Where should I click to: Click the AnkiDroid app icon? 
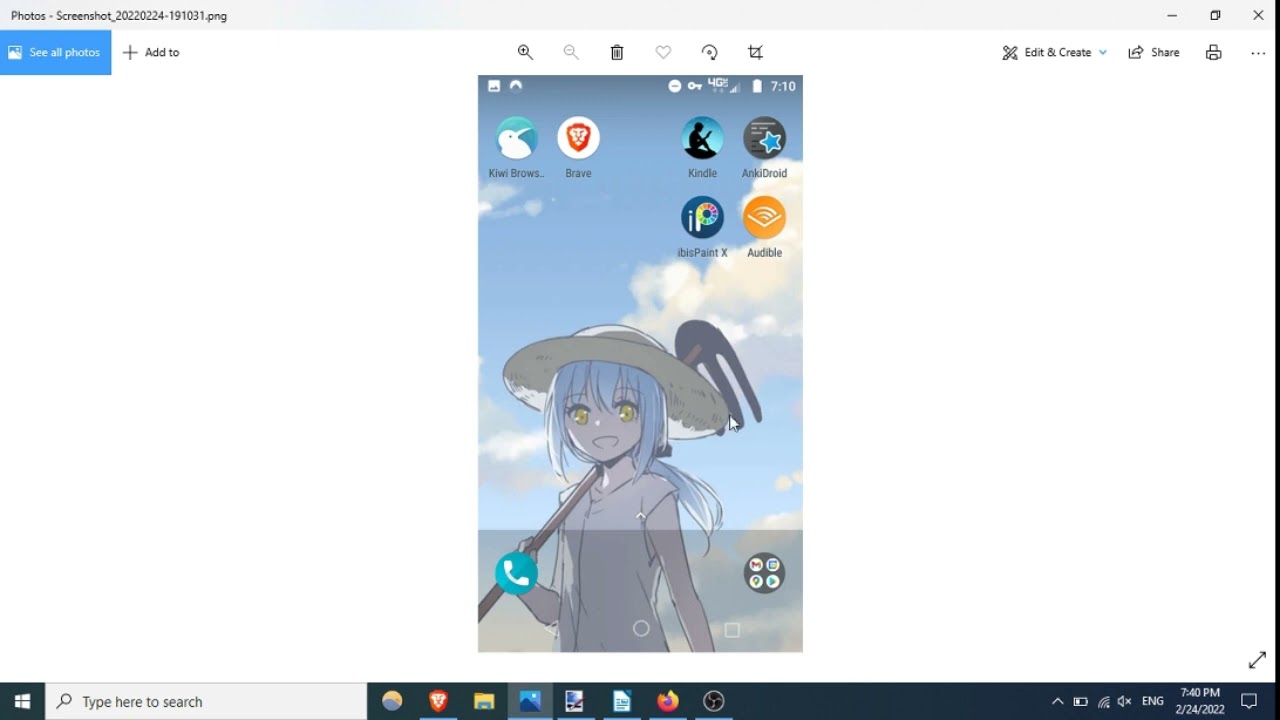(x=764, y=138)
